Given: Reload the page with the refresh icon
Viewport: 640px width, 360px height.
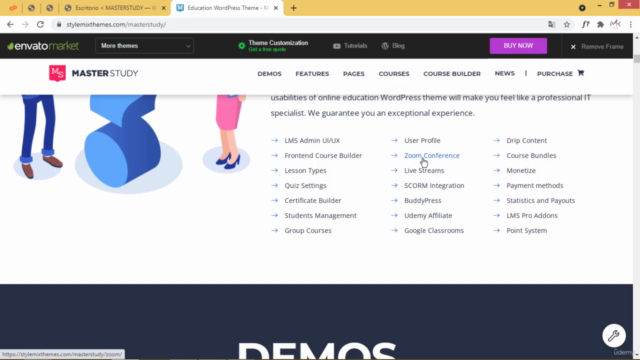Looking at the screenshot, I should (x=40, y=24).
